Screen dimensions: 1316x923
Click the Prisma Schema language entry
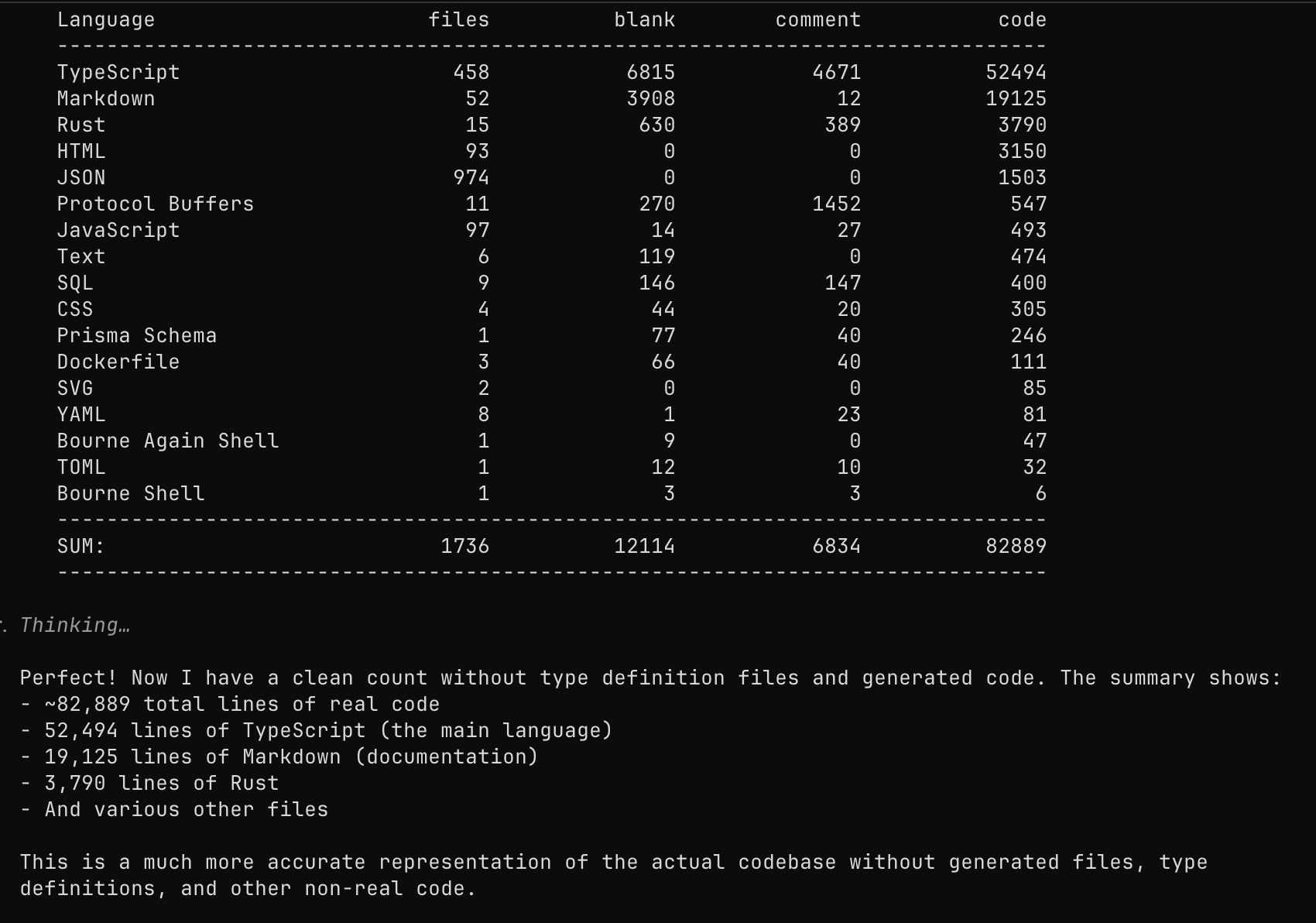click(x=136, y=336)
